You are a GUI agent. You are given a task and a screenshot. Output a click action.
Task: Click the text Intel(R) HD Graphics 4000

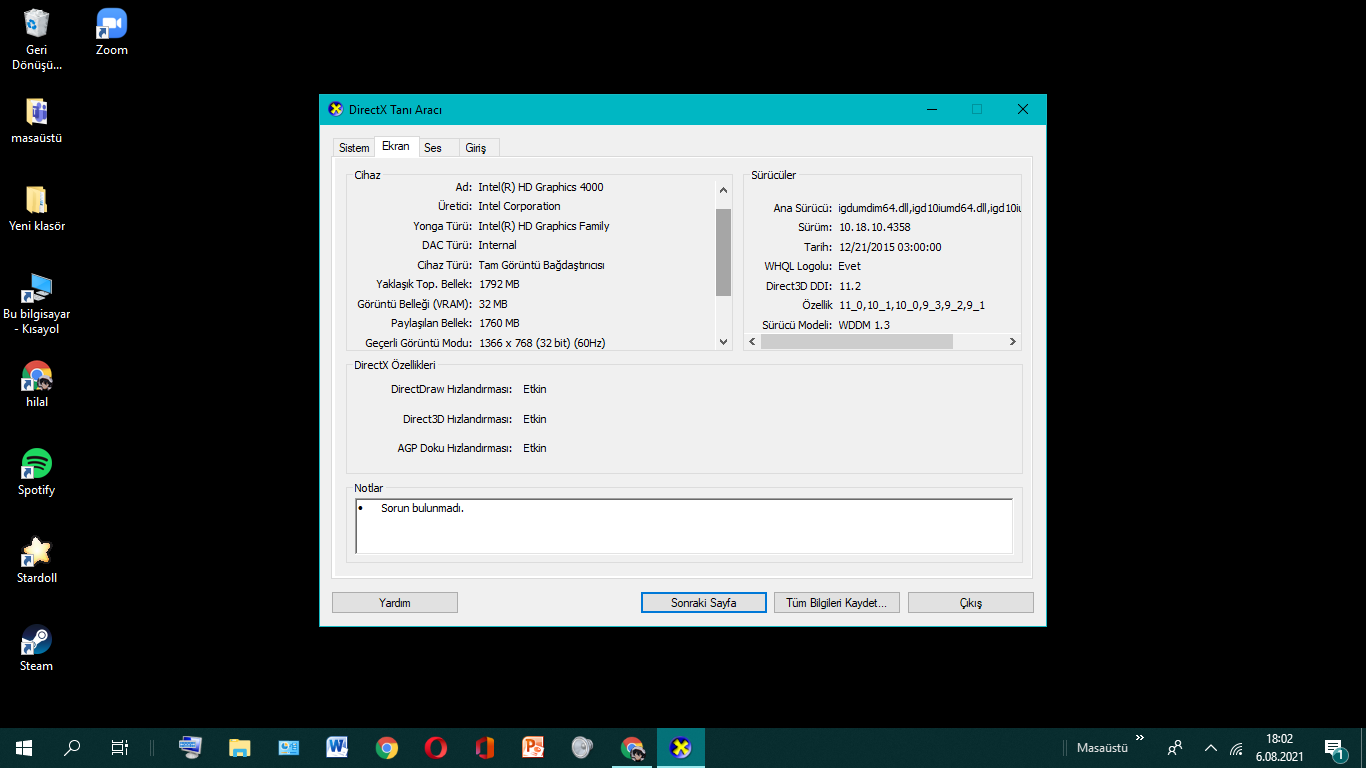click(x=540, y=187)
